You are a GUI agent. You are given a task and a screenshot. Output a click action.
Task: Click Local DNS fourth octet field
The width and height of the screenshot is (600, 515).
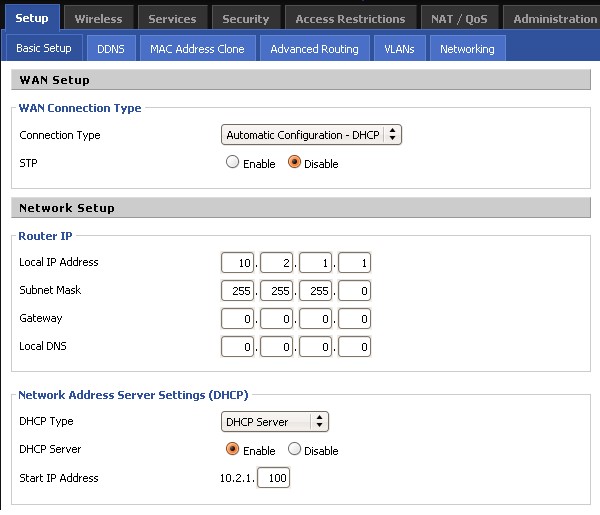[x=354, y=346]
